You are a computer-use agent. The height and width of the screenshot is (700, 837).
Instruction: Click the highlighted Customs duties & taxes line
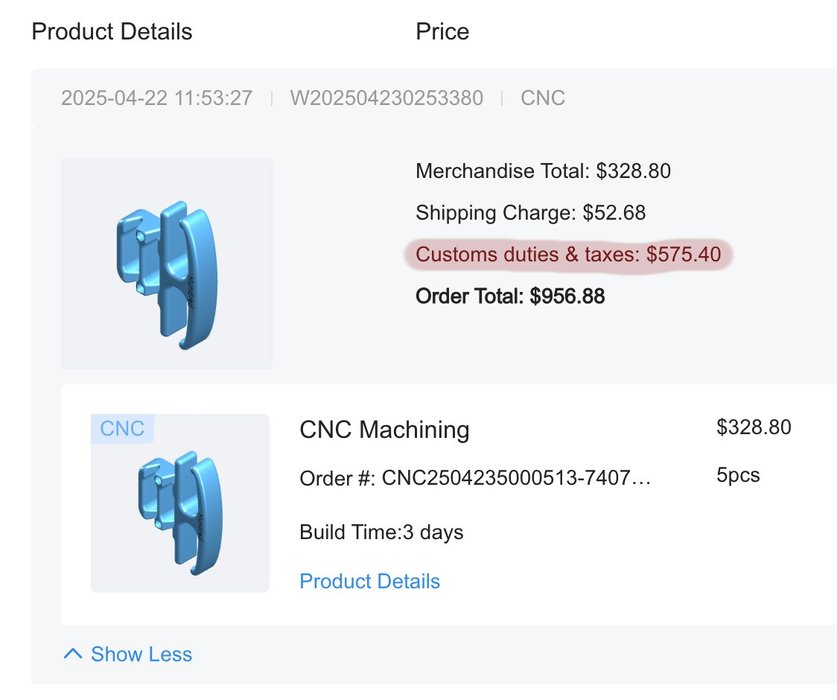(568, 255)
